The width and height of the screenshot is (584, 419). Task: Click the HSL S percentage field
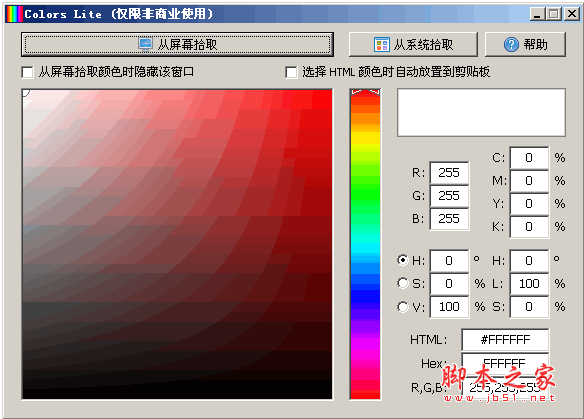(x=529, y=307)
